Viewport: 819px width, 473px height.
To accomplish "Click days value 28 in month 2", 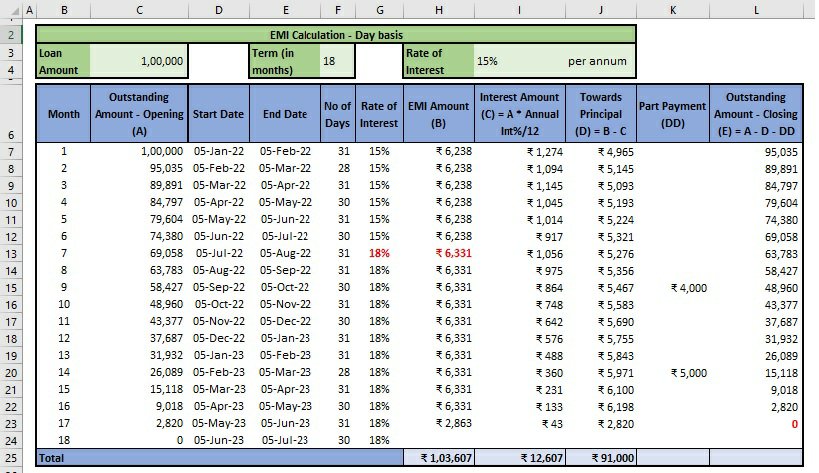I will [344, 168].
